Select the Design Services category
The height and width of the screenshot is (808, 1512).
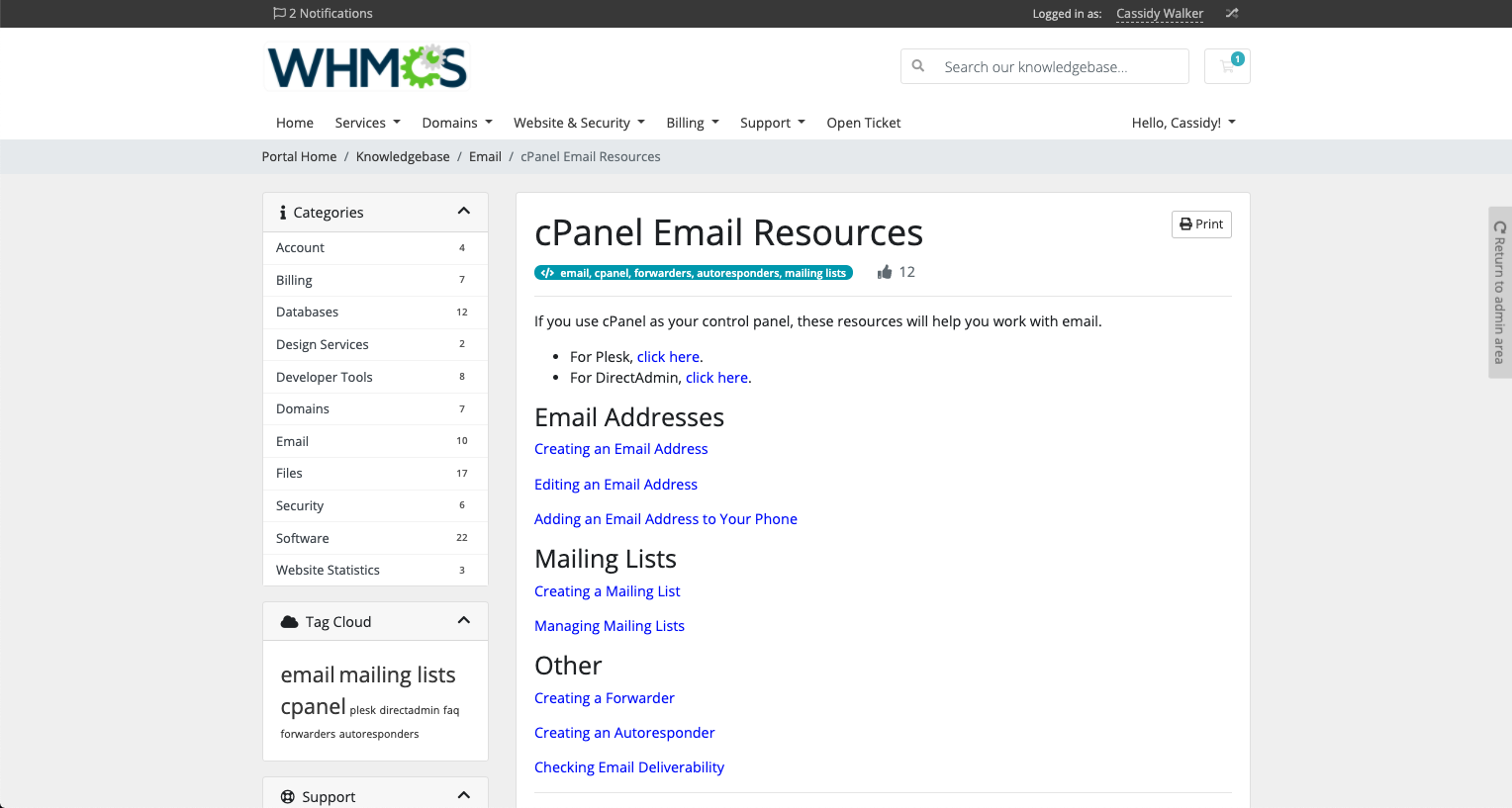pyautogui.click(x=375, y=344)
